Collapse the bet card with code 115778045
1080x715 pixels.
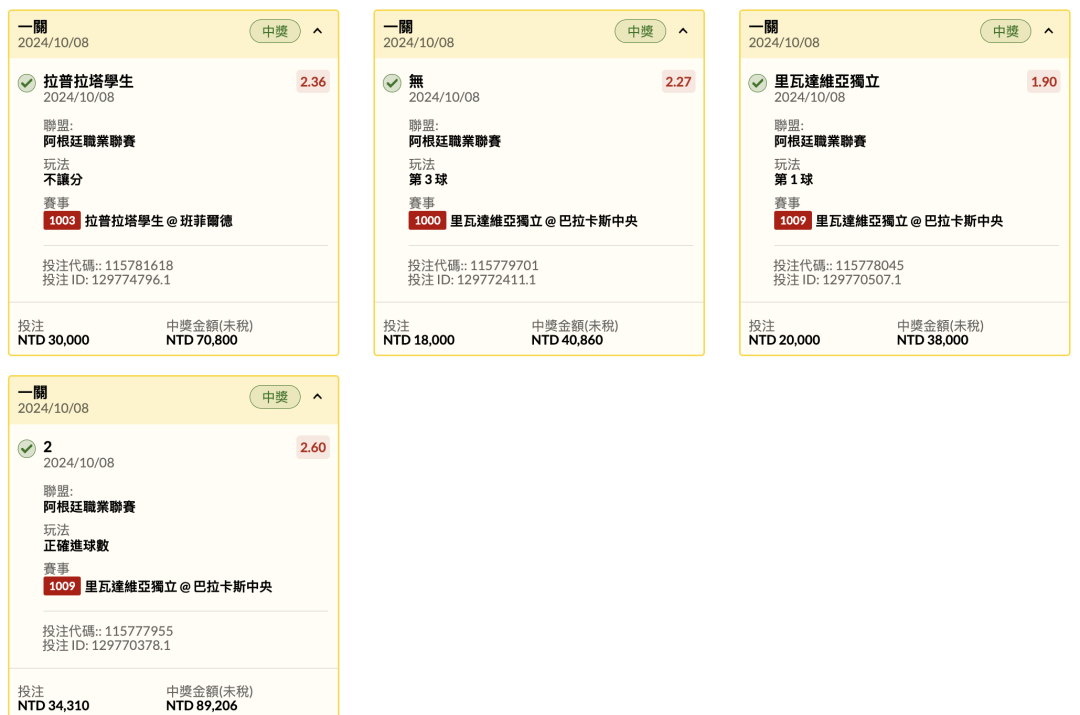click(1048, 31)
